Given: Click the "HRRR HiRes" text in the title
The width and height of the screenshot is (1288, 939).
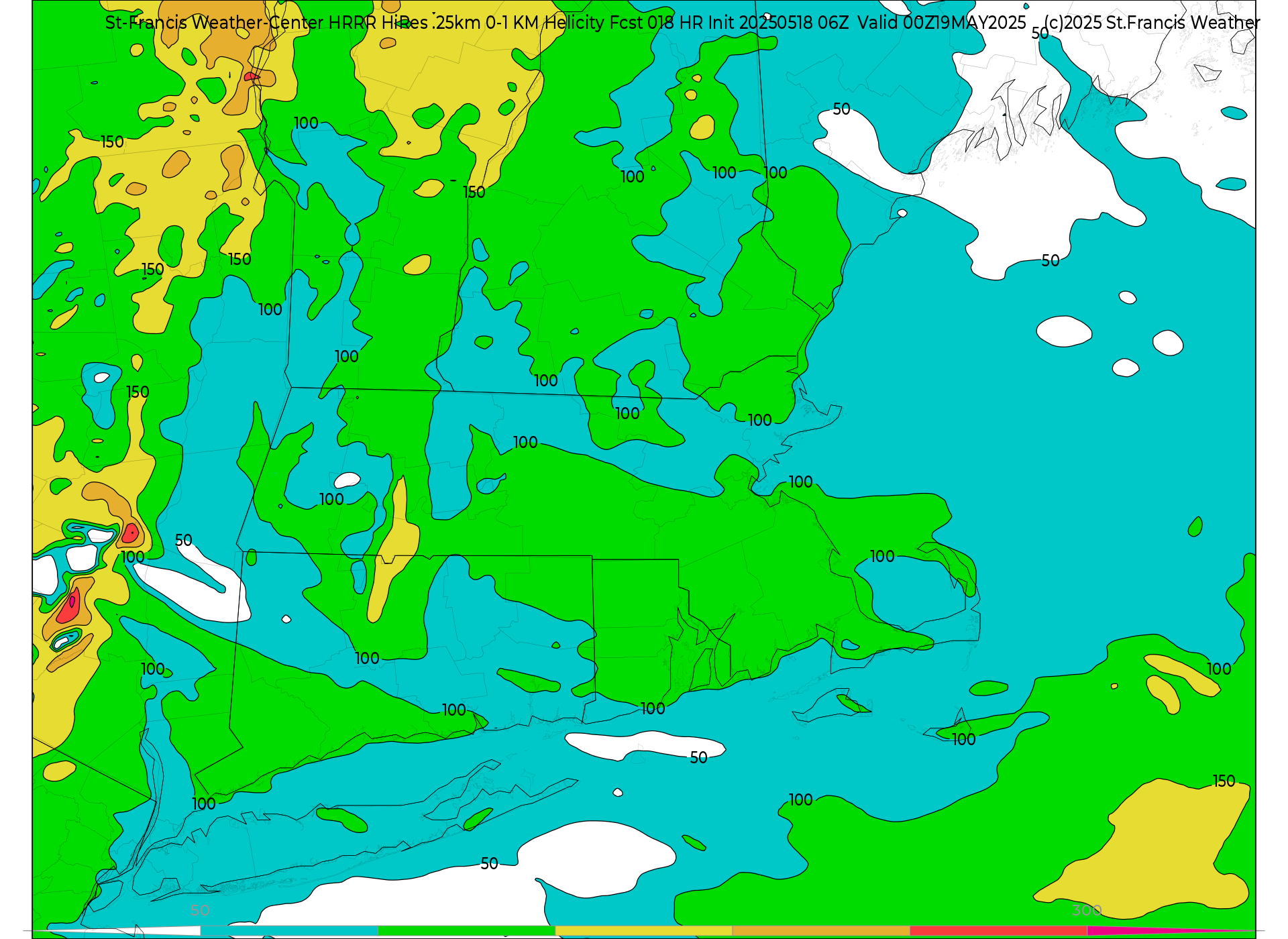Looking at the screenshot, I should coord(378,23).
